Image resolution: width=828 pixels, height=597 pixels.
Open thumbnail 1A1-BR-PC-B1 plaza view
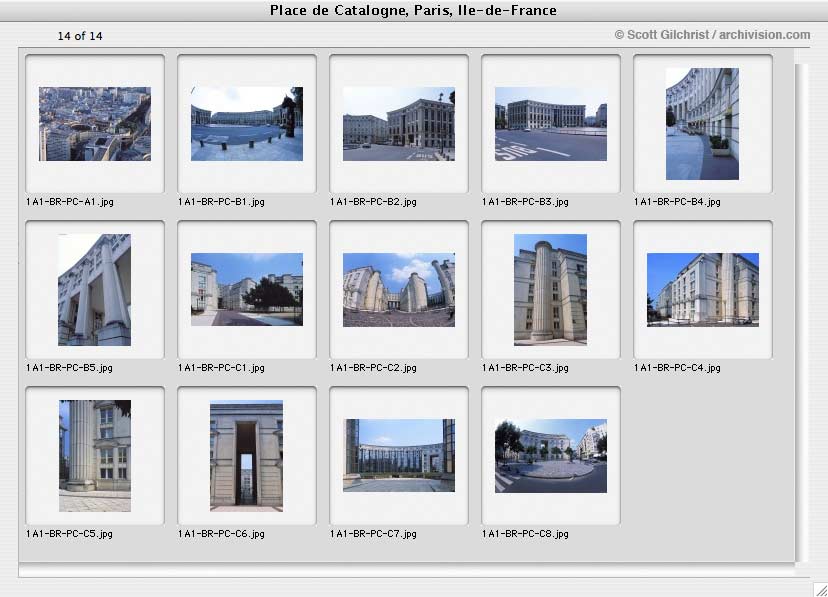point(247,124)
